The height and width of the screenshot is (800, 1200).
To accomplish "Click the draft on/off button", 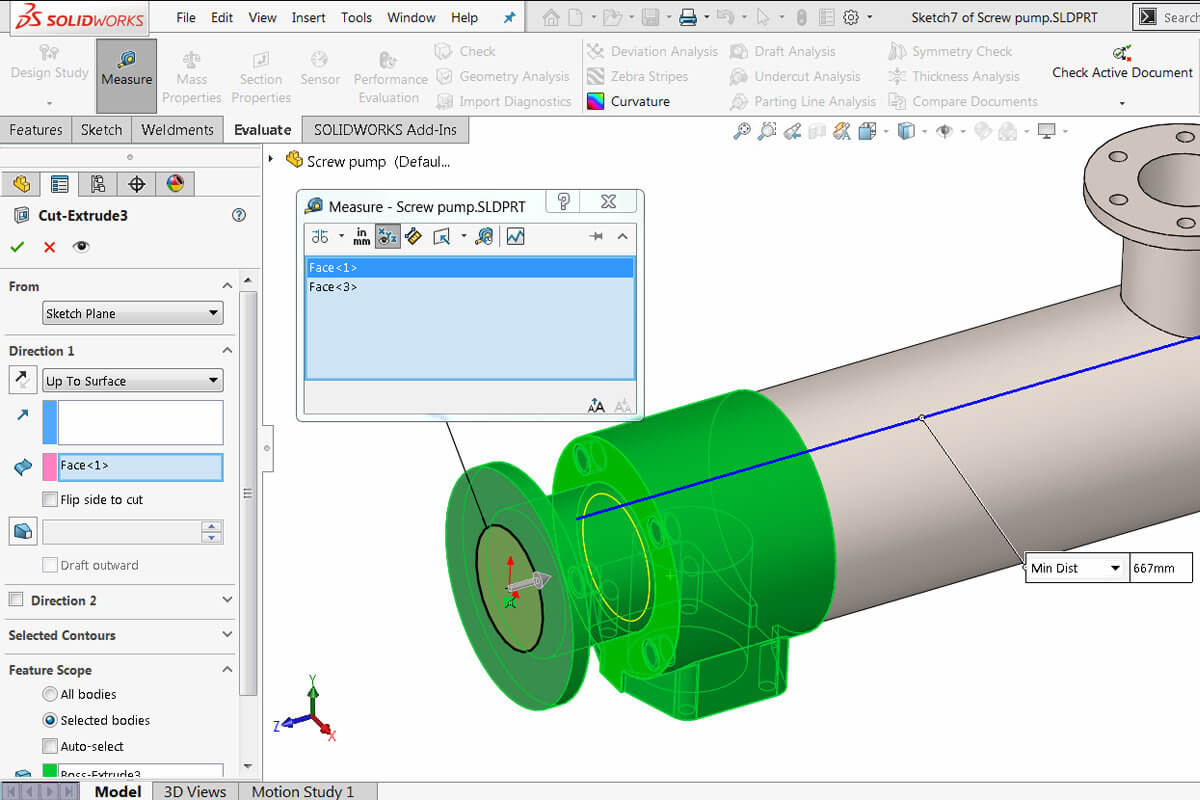I will click(x=23, y=531).
